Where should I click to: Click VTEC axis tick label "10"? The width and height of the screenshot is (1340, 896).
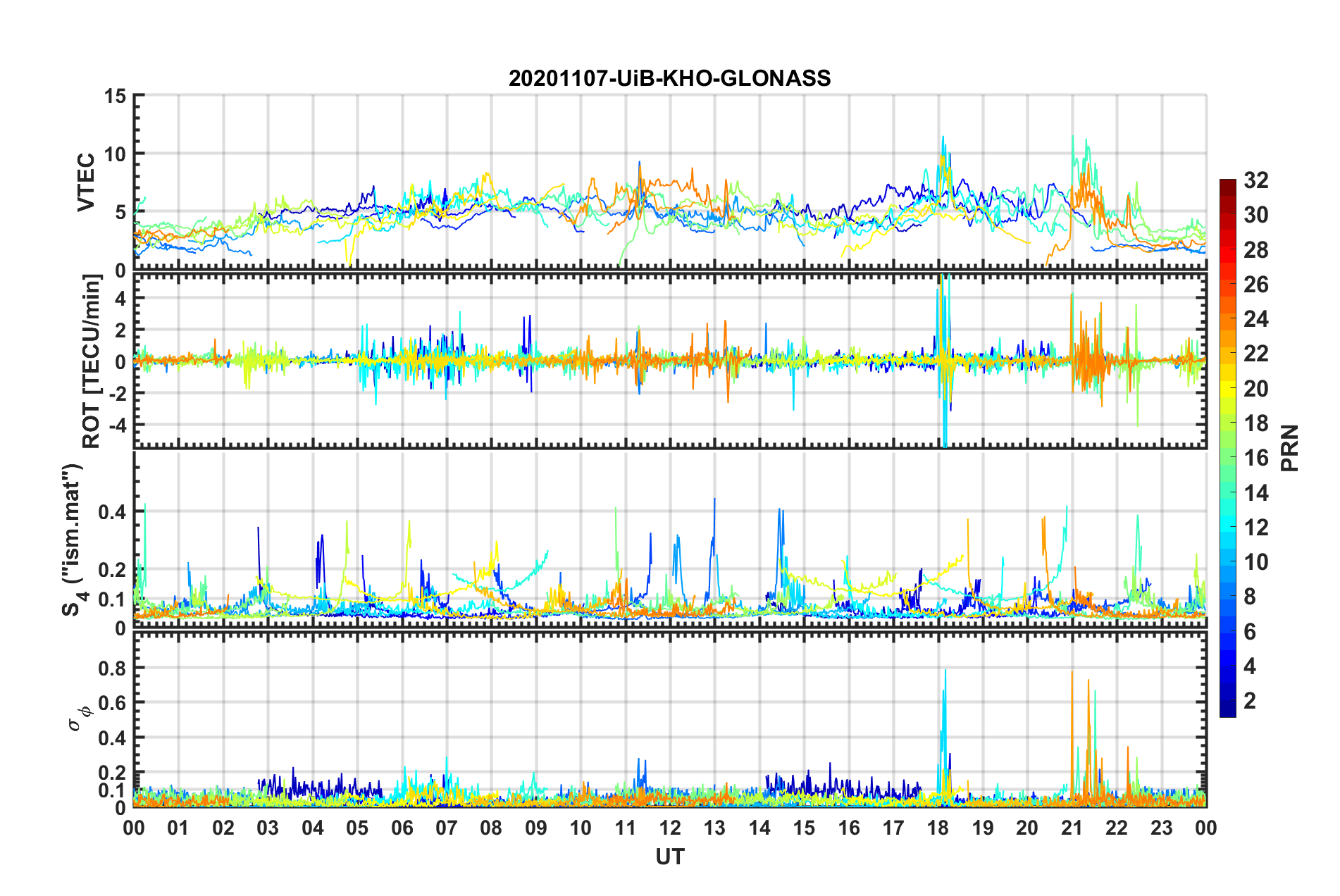(x=115, y=154)
